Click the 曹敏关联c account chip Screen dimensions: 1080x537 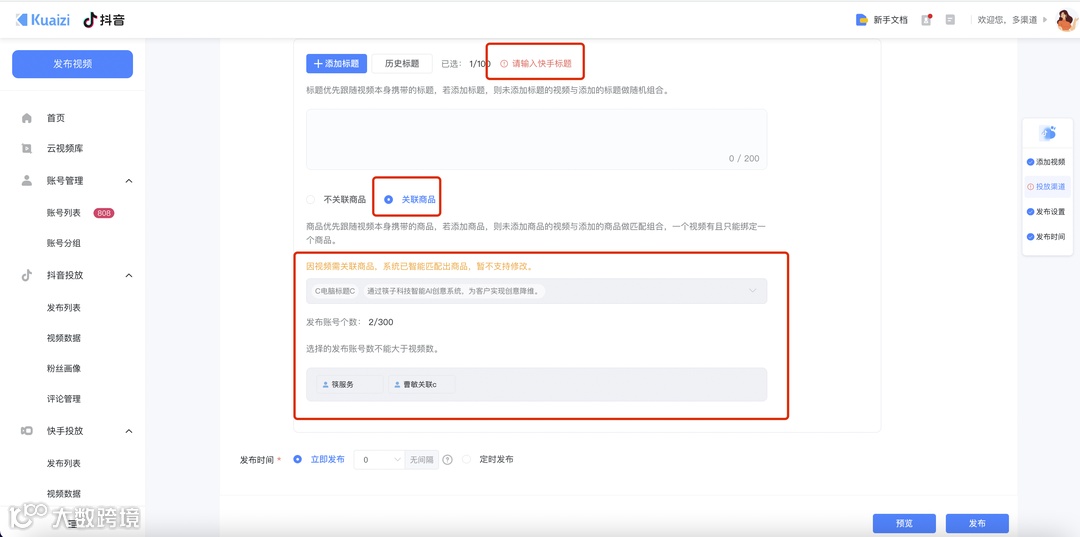421,385
